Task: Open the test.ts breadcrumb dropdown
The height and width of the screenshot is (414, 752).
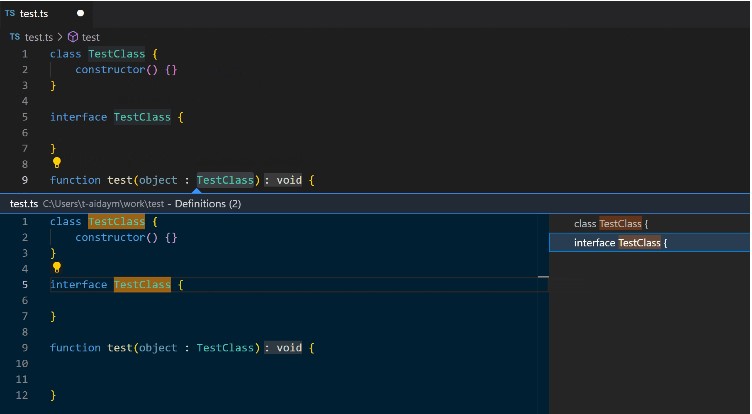Action: [x=38, y=37]
